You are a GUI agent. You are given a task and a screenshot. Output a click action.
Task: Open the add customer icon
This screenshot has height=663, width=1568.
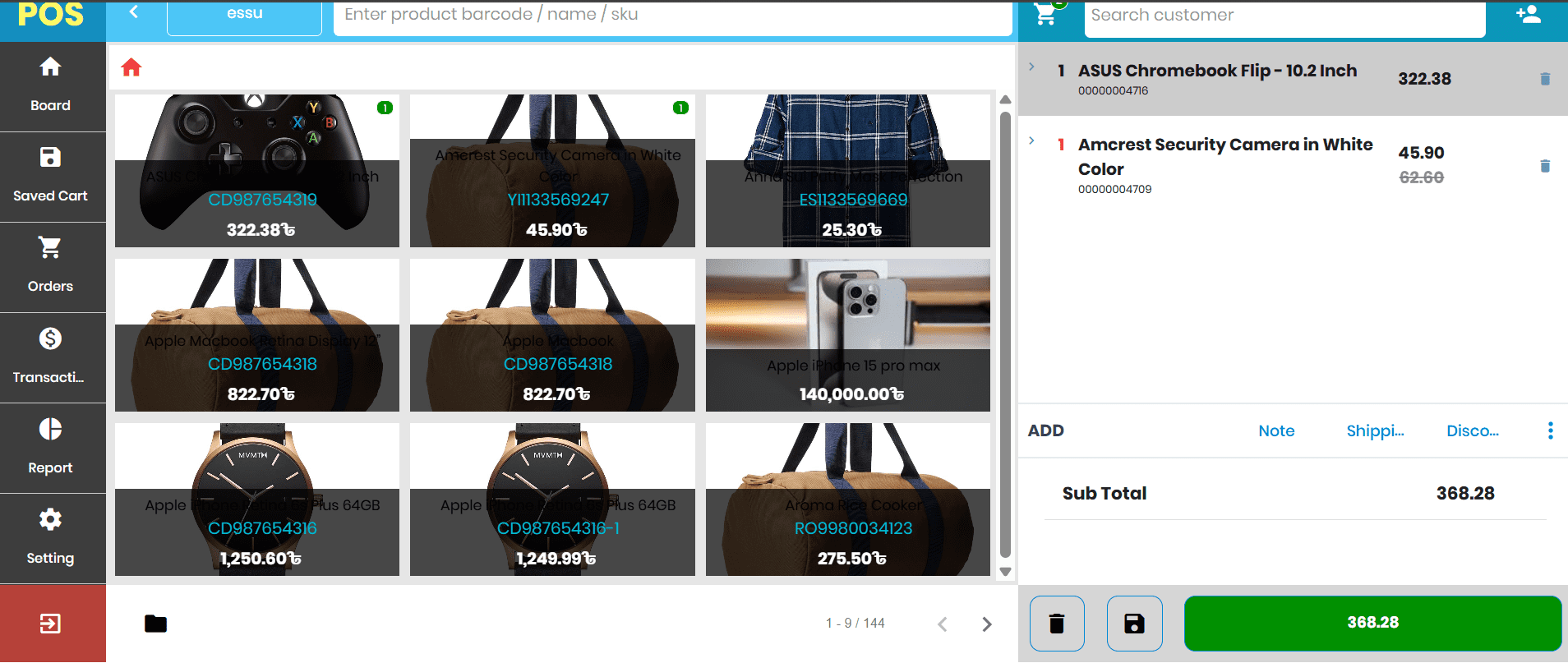(x=1528, y=15)
